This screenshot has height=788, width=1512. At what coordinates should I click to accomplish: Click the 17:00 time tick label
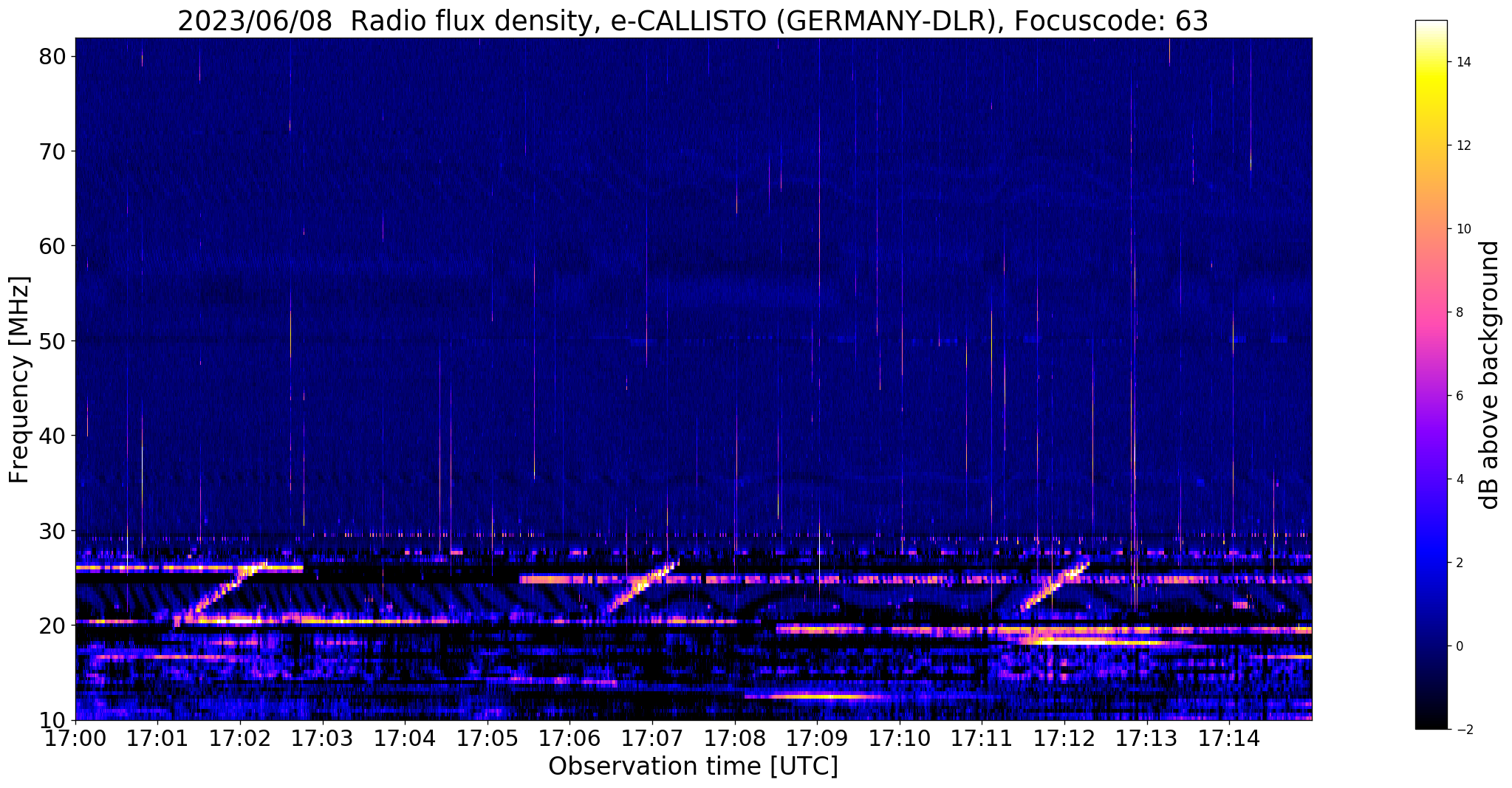tap(75, 739)
